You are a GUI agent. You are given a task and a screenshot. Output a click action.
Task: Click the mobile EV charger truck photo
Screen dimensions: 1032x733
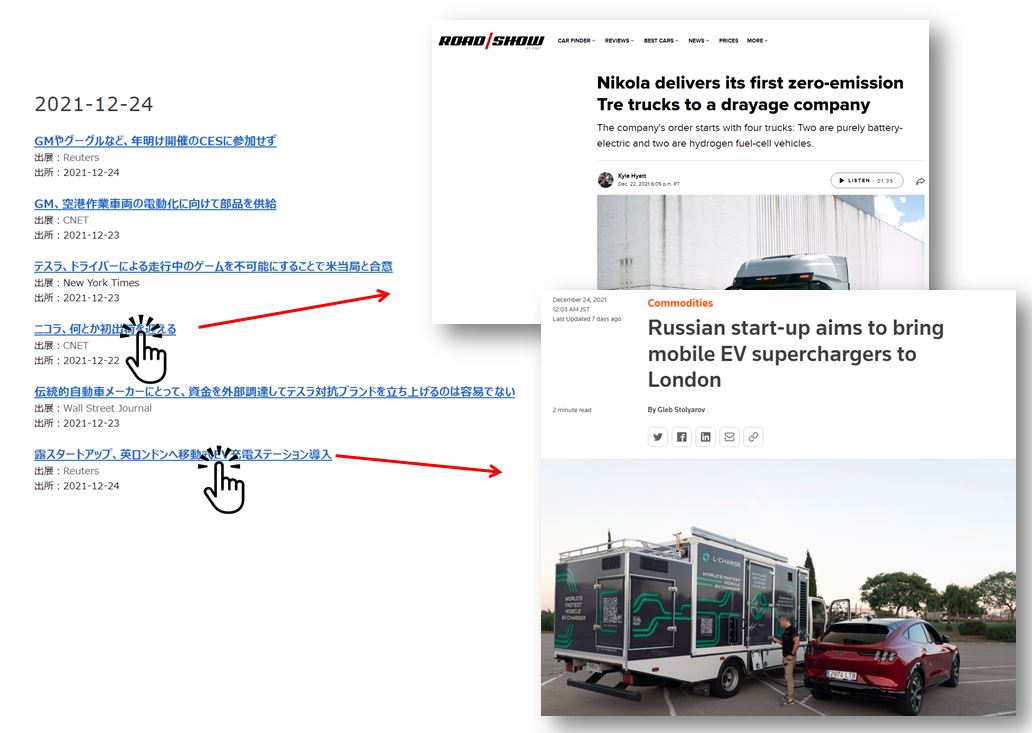(x=778, y=587)
